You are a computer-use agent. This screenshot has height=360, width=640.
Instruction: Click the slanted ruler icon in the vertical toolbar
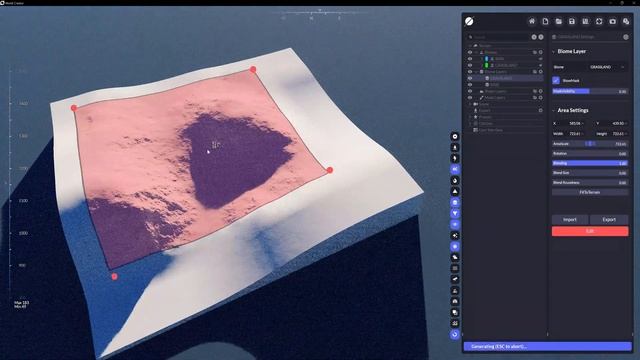point(455,279)
